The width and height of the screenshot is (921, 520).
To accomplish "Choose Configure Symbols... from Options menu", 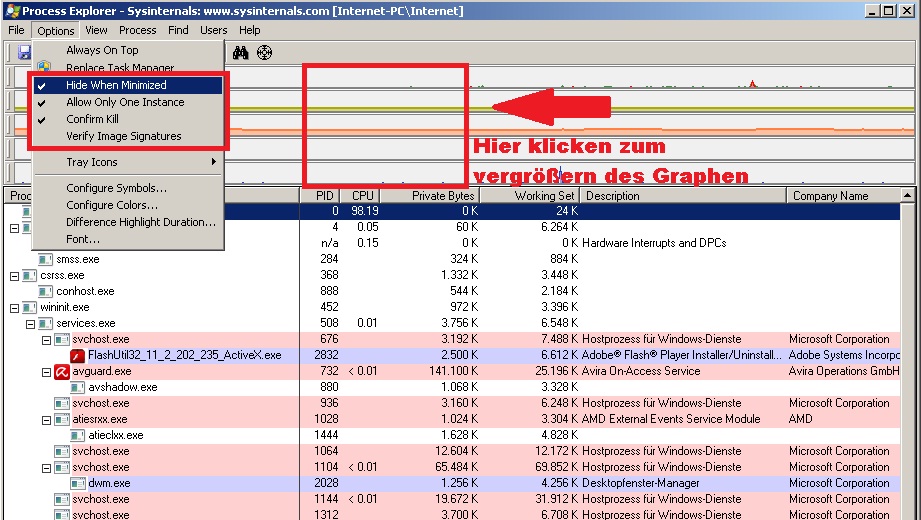I will [128, 188].
